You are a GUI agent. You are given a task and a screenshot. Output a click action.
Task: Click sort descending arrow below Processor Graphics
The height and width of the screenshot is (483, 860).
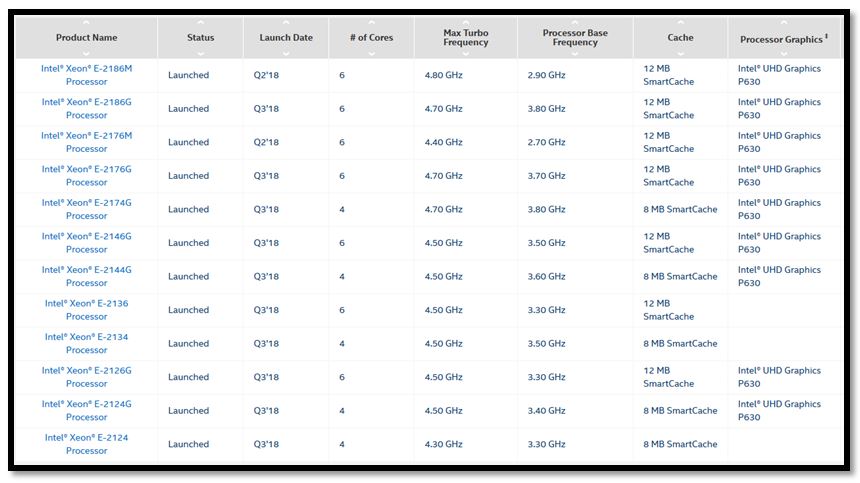[x=784, y=53]
